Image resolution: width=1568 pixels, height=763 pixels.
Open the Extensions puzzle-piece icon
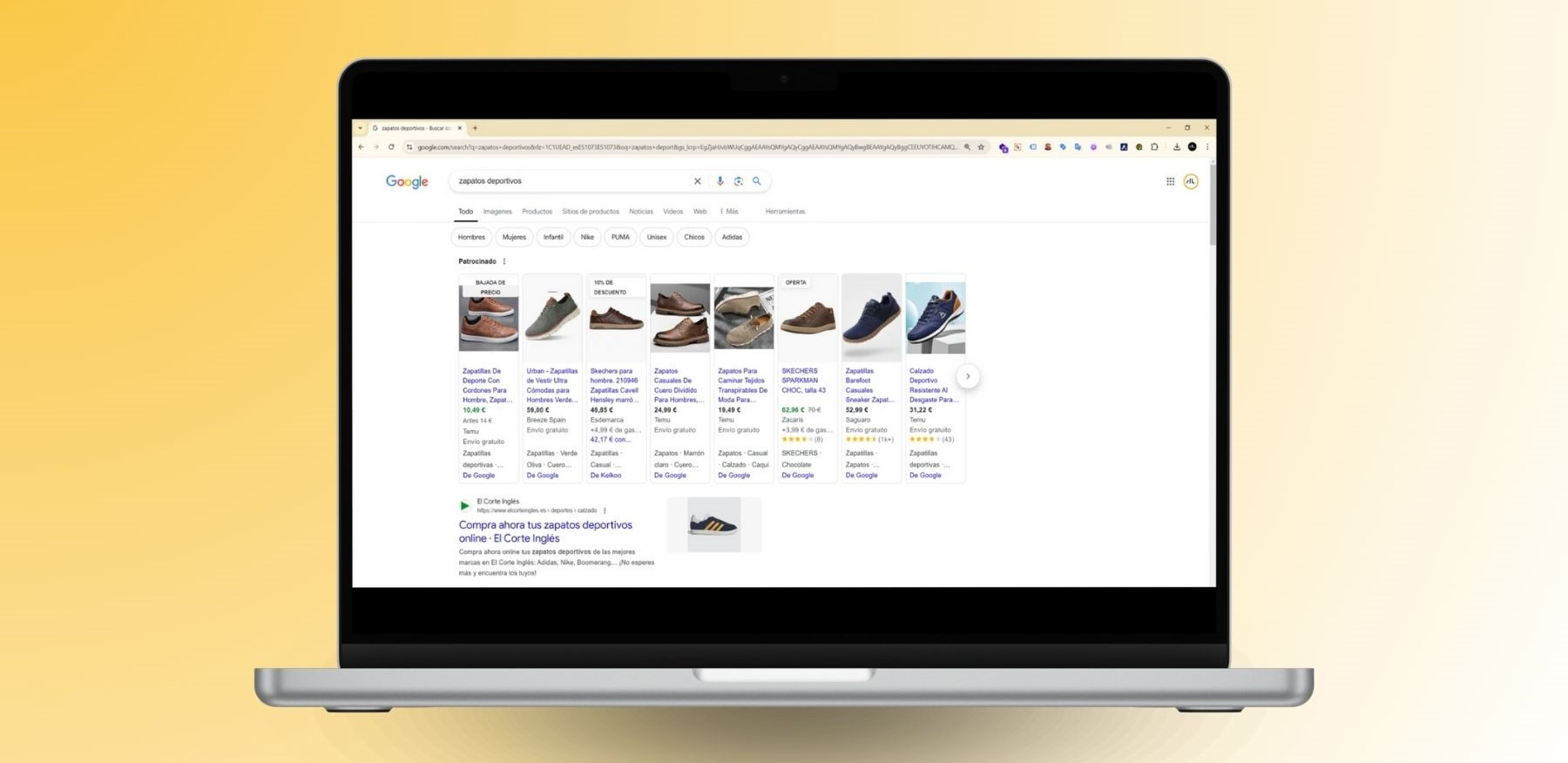(1154, 147)
